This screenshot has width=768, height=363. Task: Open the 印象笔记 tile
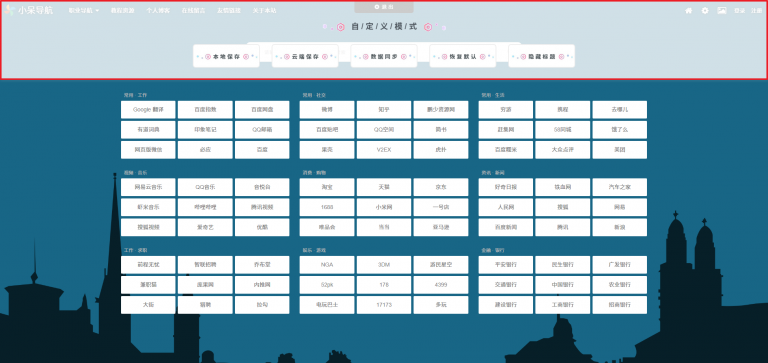pos(205,130)
